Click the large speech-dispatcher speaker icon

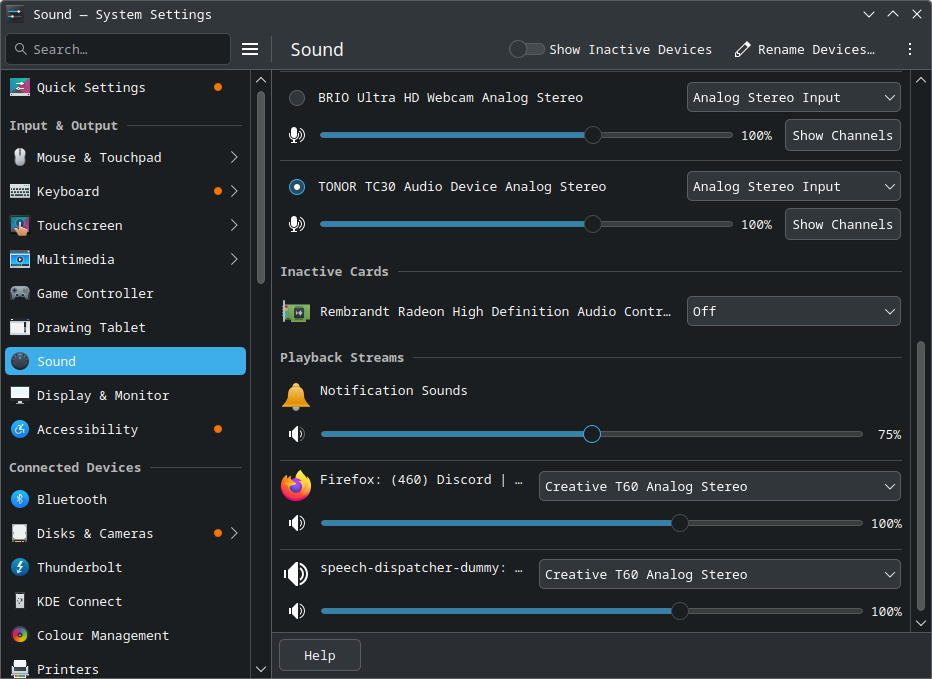(296, 574)
